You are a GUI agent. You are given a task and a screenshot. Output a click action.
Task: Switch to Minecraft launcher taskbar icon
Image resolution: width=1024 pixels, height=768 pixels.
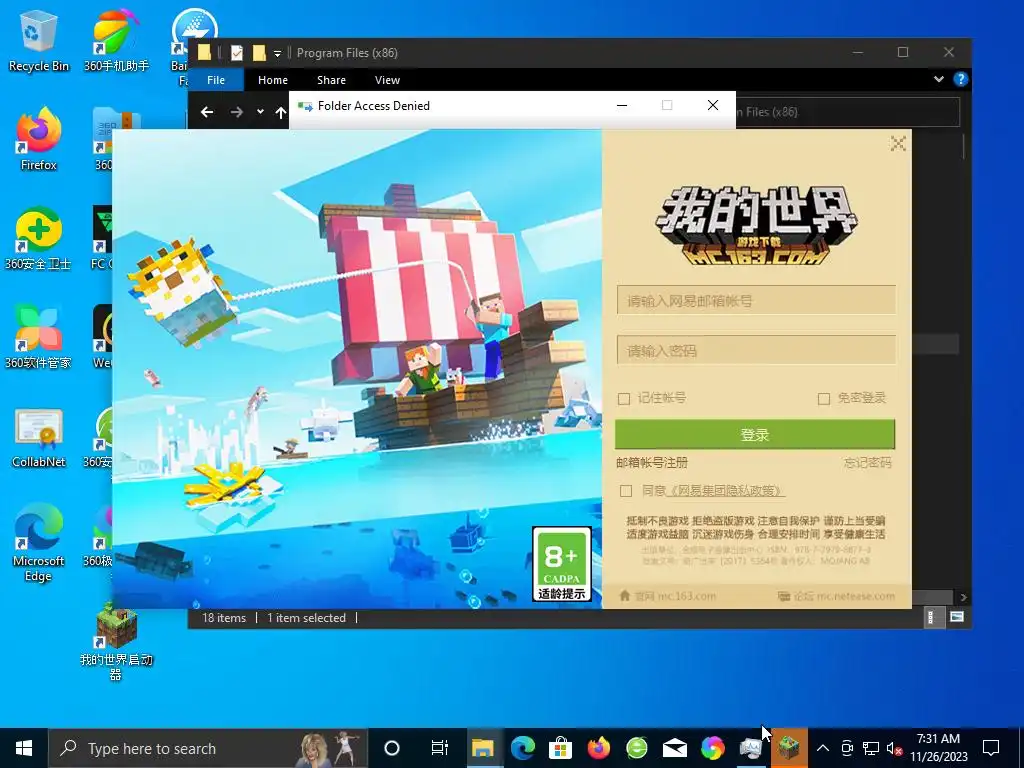point(789,748)
